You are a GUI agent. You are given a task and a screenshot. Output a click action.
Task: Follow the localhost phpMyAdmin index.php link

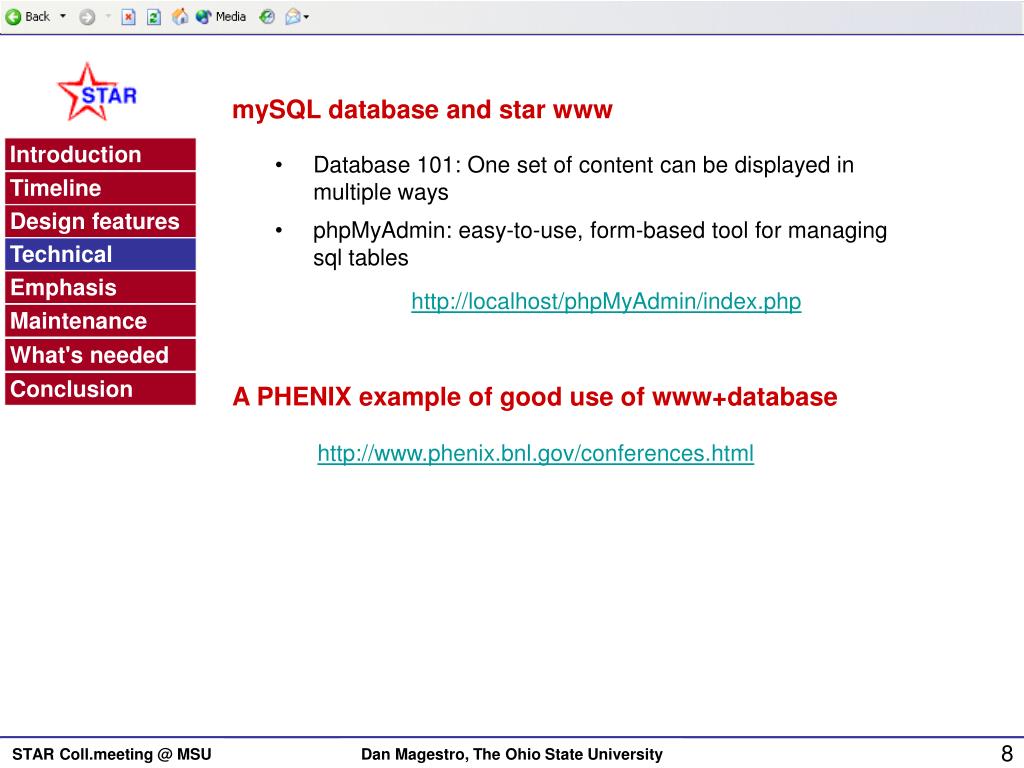[606, 302]
